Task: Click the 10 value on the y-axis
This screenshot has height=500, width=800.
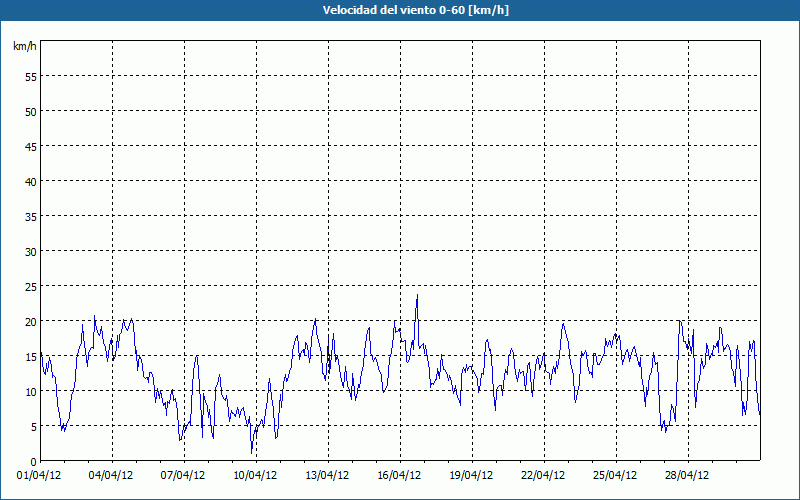Action: pos(31,391)
